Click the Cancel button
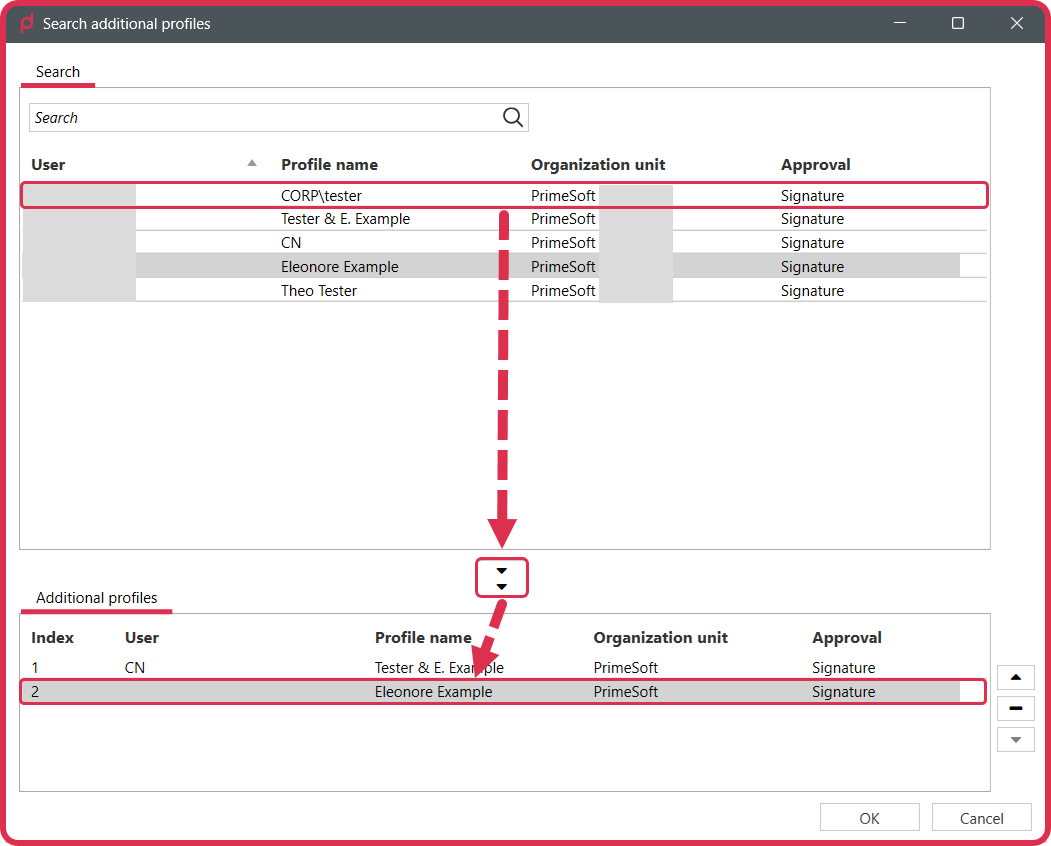Image resolution: width=1051 pixels, height=846 pixels. point(981,818)
